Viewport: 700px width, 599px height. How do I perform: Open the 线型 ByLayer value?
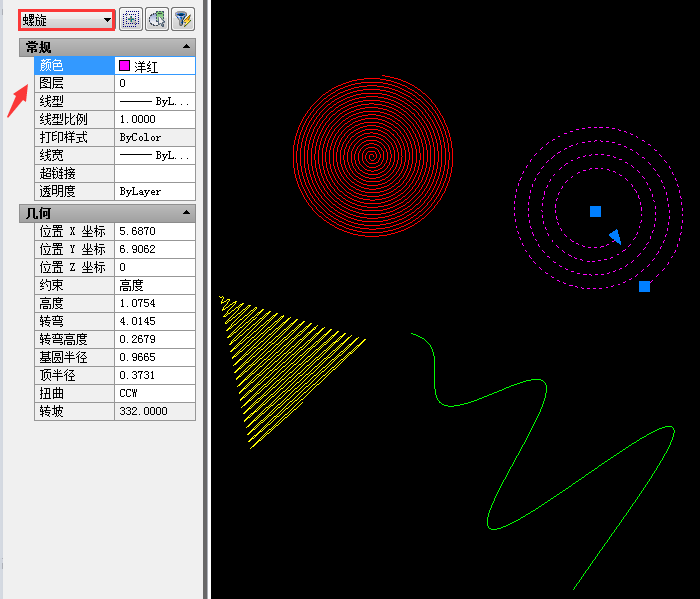[155, 101]
